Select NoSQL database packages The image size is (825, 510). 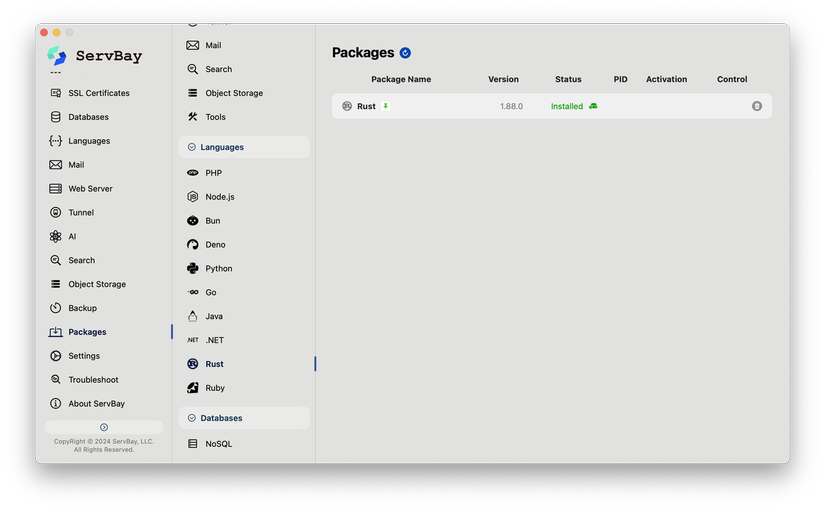(x=209, y=444)
